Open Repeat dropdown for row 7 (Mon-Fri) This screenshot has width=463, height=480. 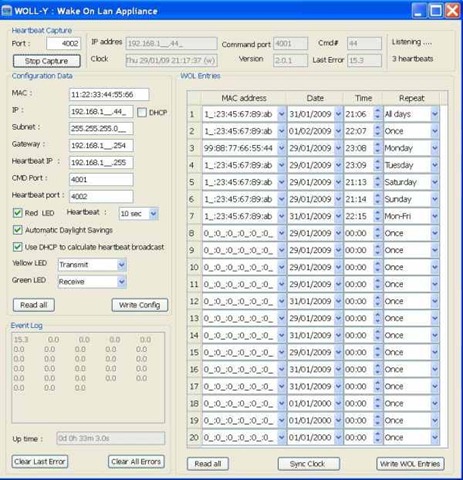pos(435,216)
